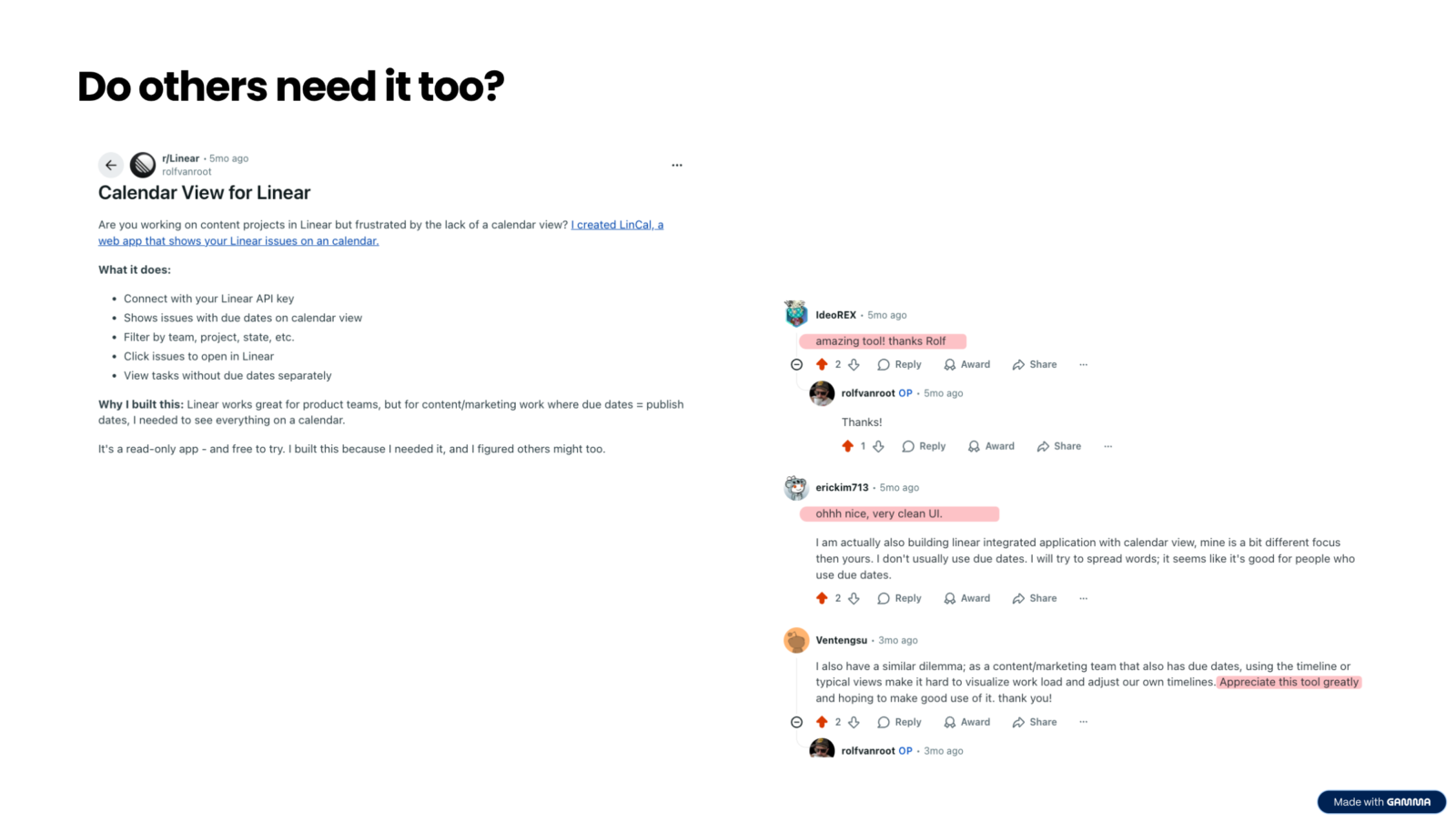This screenshot has width=1456, height=823.
Task: Reply to erickim713's comment
Action: click(x=899, y=598)
